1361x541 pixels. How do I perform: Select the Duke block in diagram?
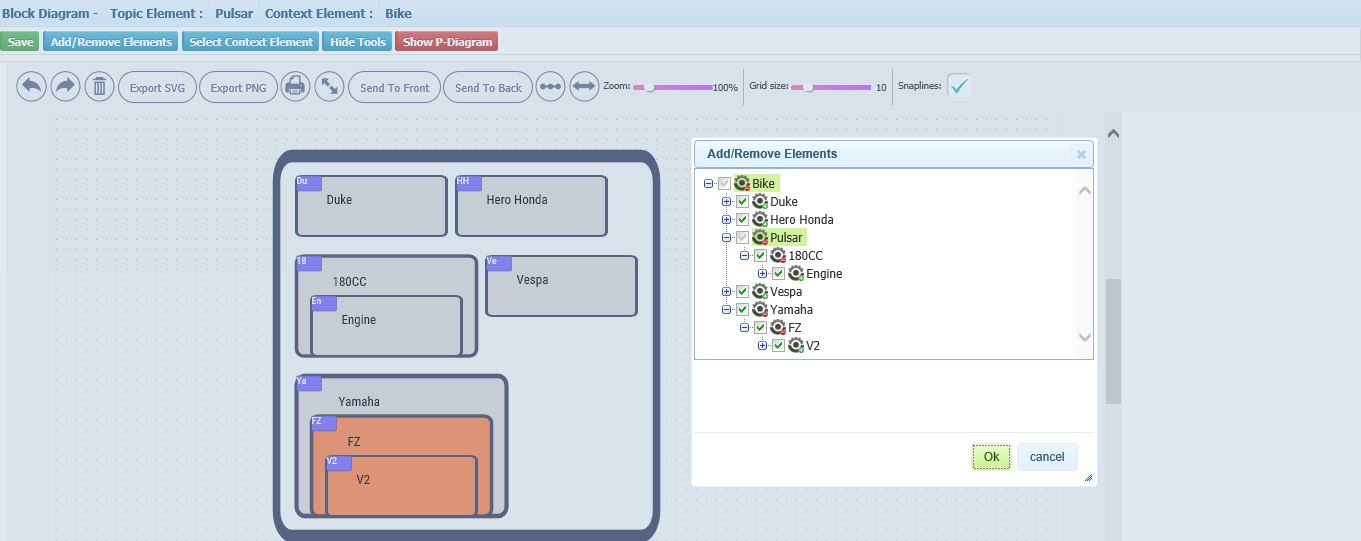(371, 206)
